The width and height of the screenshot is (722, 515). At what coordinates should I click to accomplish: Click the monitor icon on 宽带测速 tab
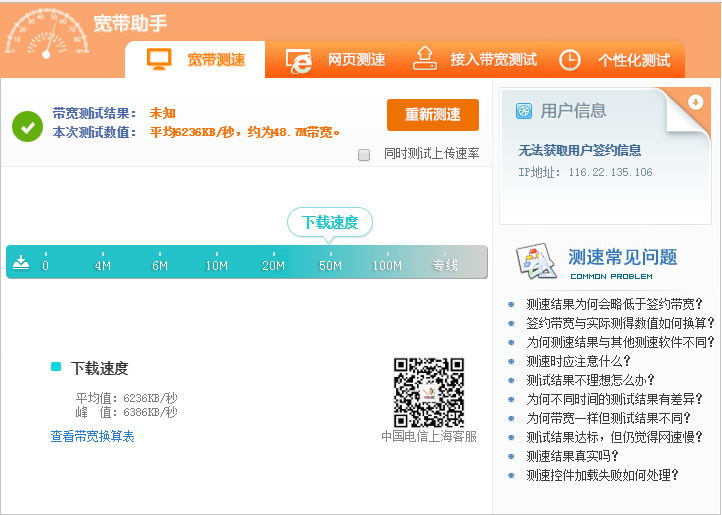159,59
